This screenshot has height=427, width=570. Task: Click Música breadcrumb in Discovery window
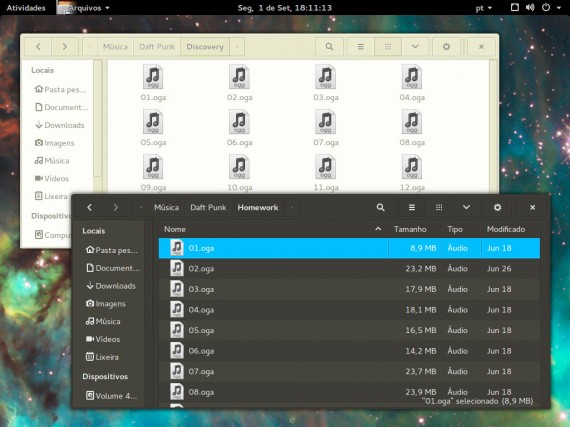(x=115, y=47)
